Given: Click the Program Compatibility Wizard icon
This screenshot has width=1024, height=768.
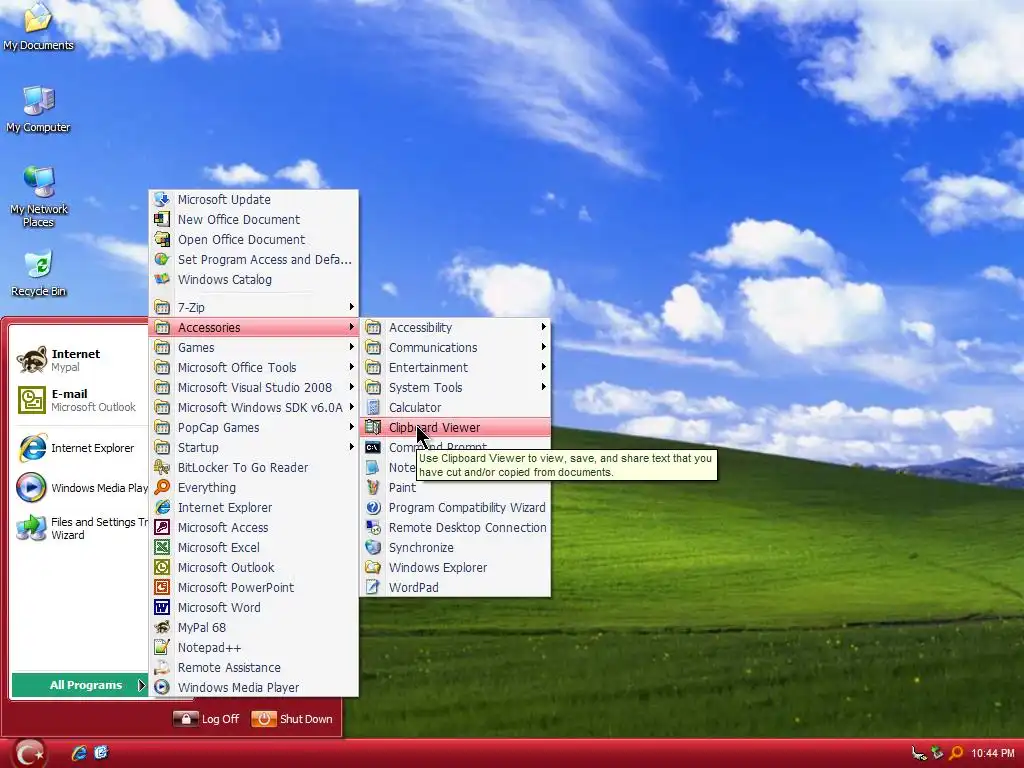Looking at the screenshot, I should click(x=373, y=507).
